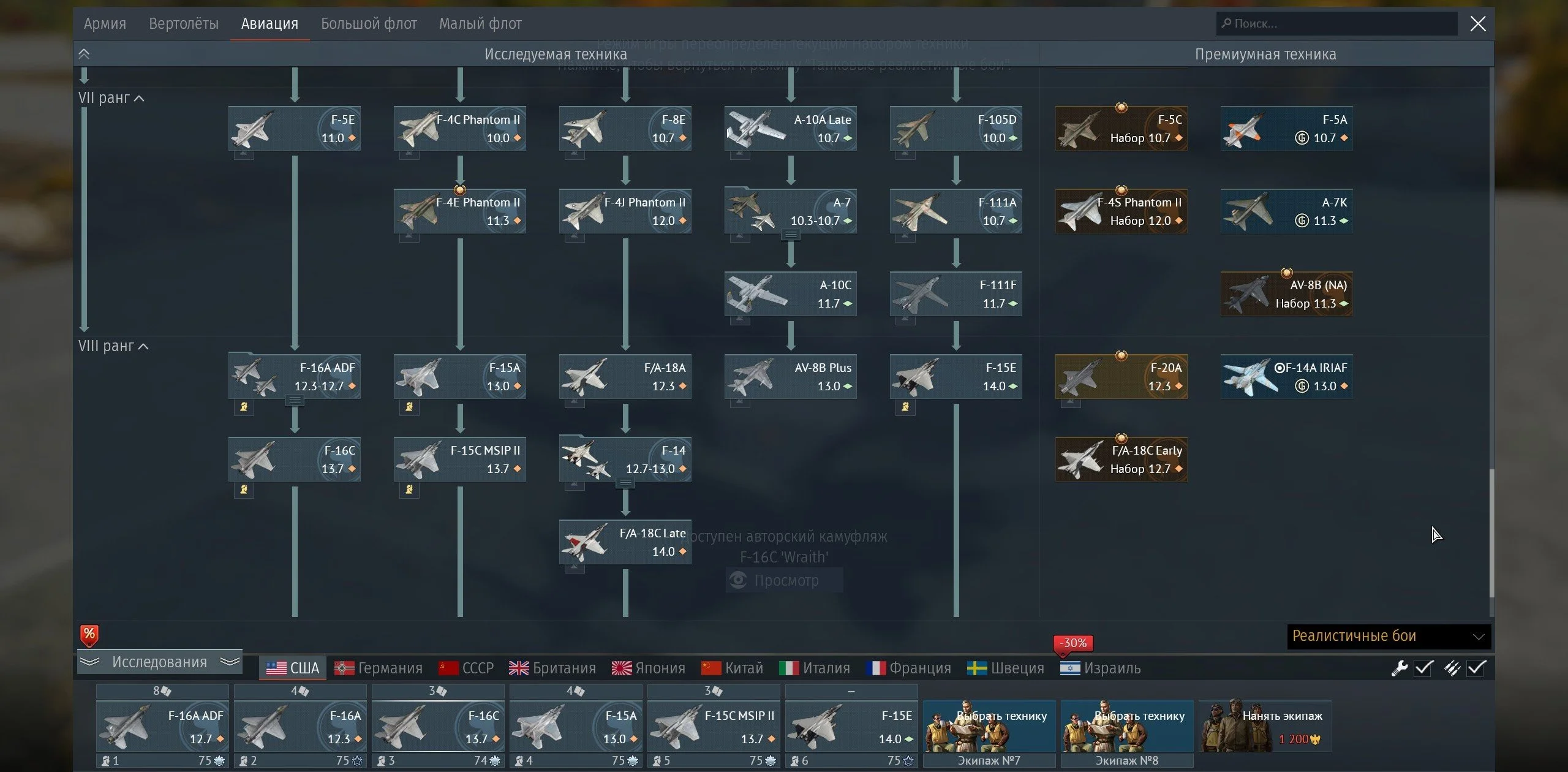This screenshot has width=1568, height=772.
Task: Collapse the VIII ранг section
Action: point(143,346)
